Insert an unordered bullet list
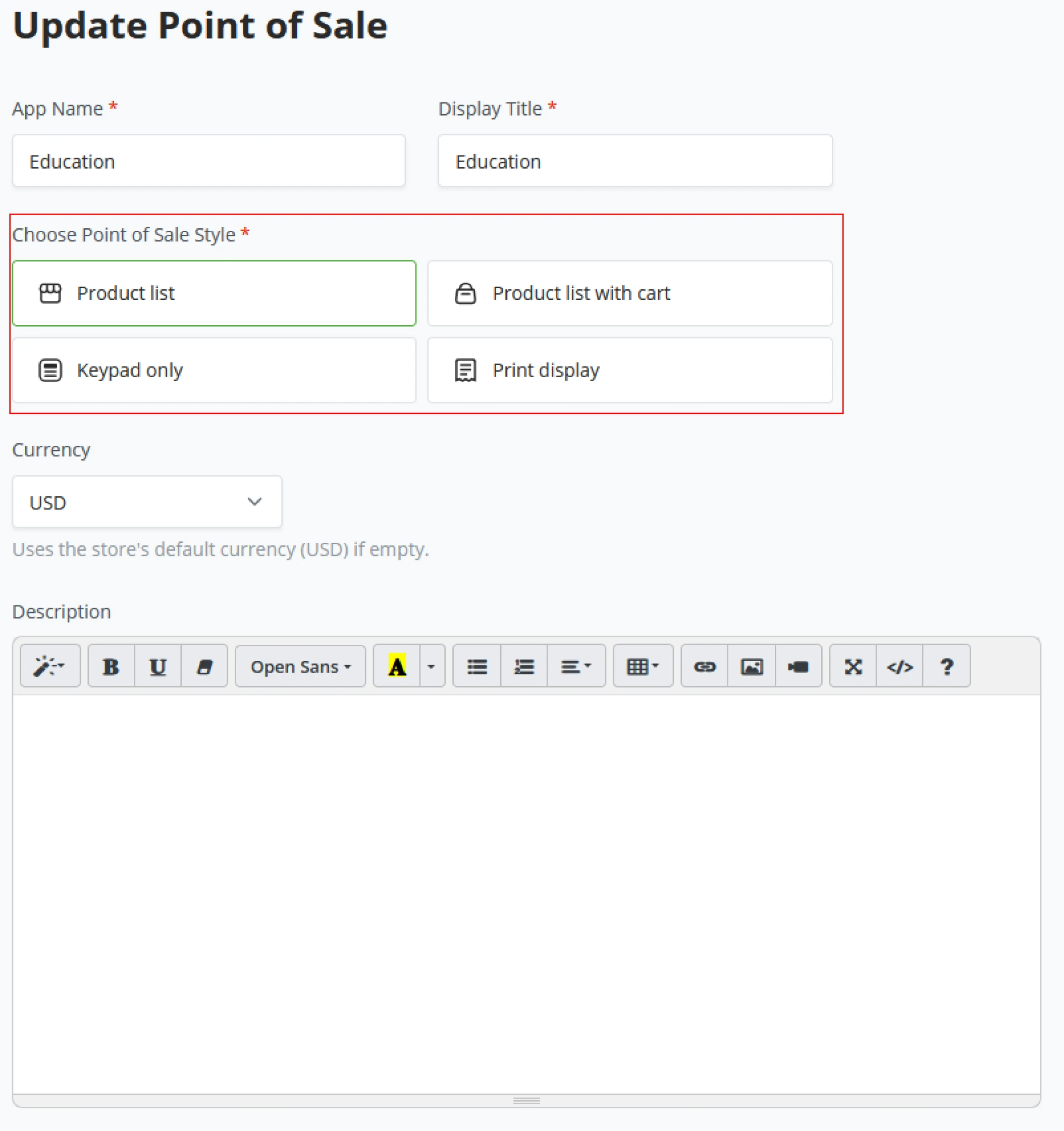The image size is (1064, 1131). [x=476, y=666]
